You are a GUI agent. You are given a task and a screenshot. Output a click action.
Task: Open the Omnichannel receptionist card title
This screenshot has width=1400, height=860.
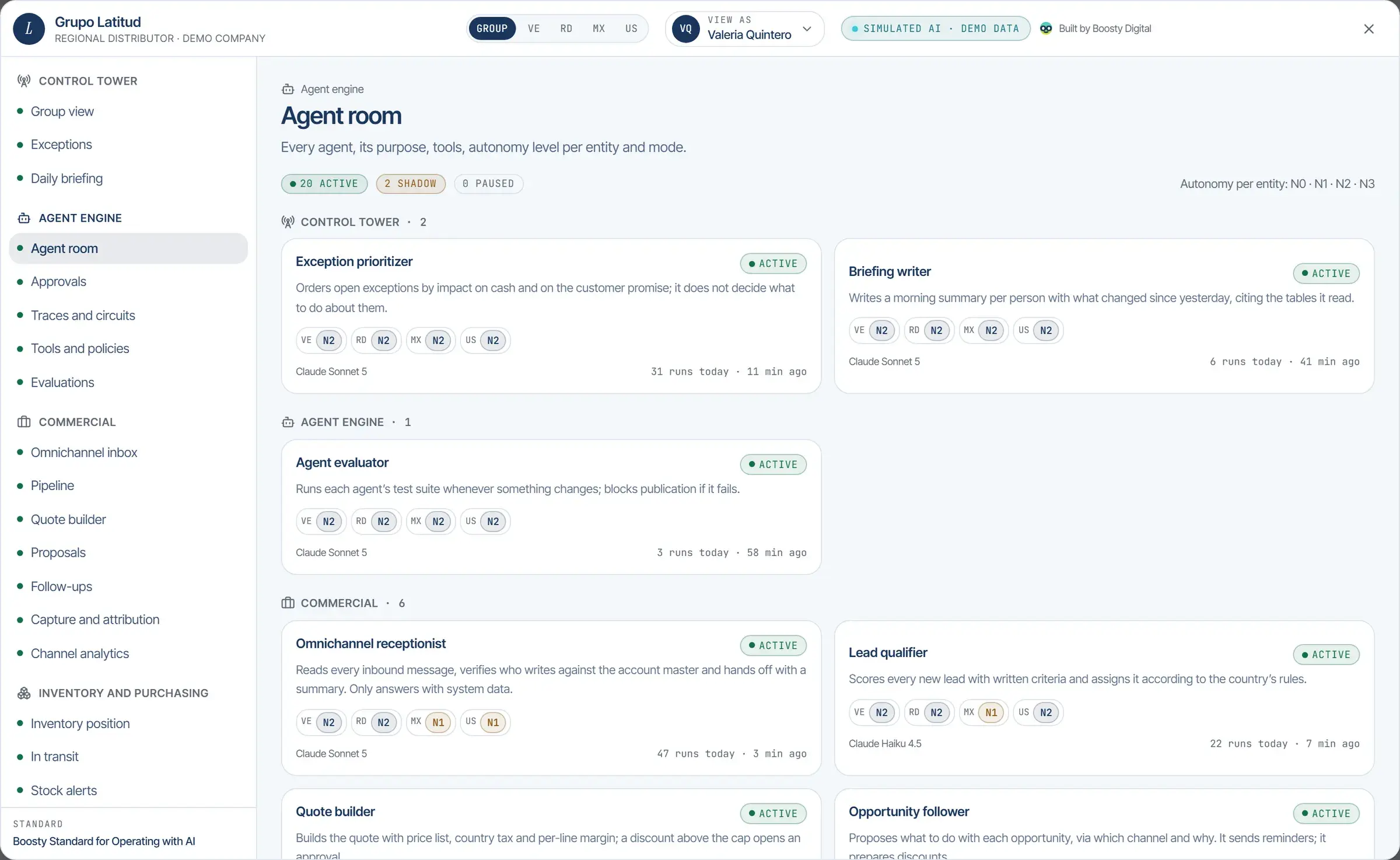[x=370, y=644]
